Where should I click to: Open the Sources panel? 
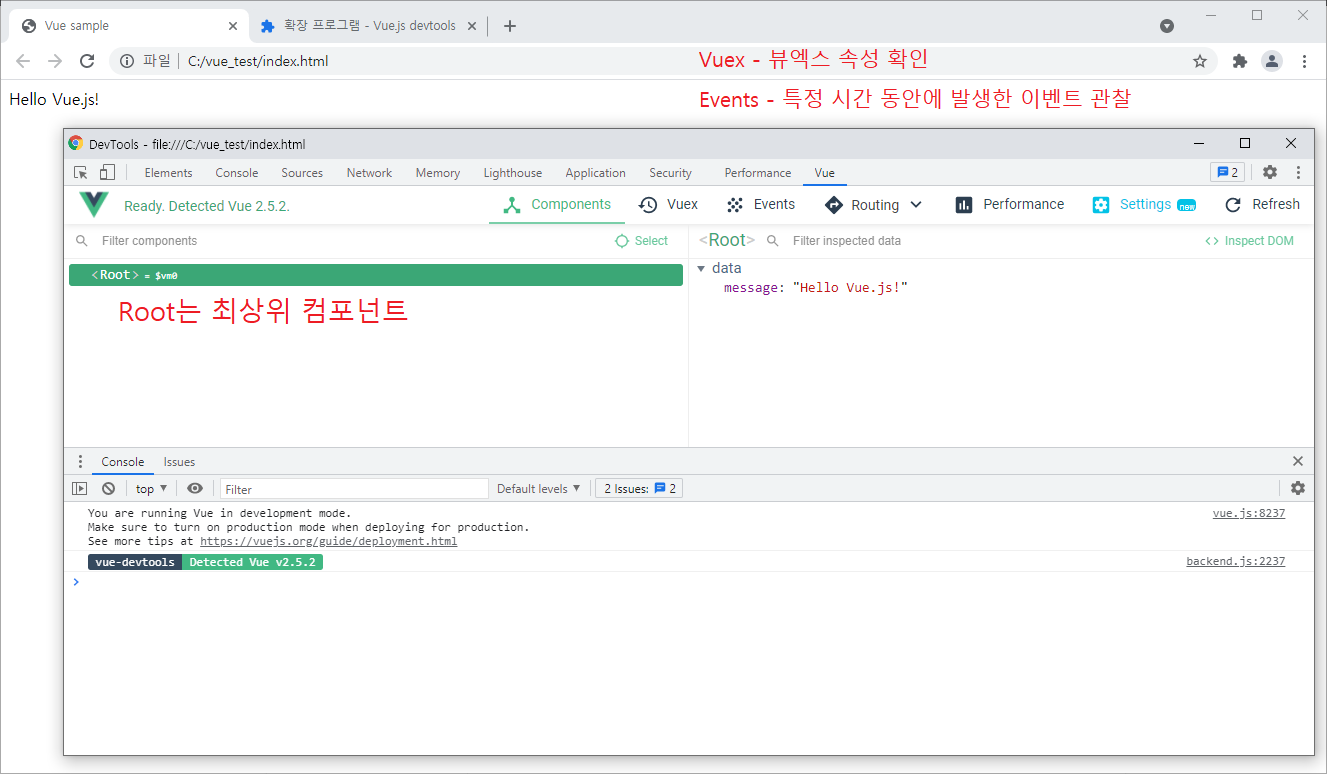pos(302,173)
